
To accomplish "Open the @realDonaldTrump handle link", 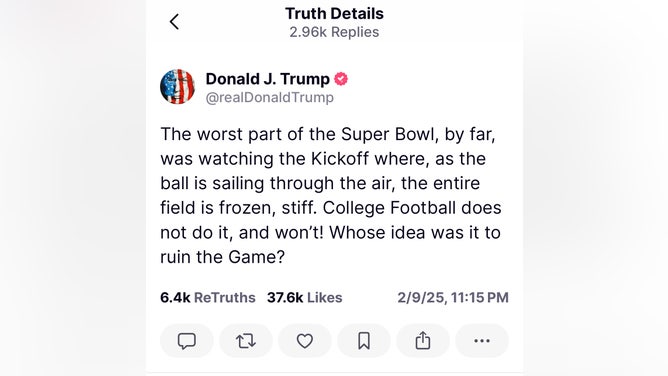I will [x=270, y=98].
